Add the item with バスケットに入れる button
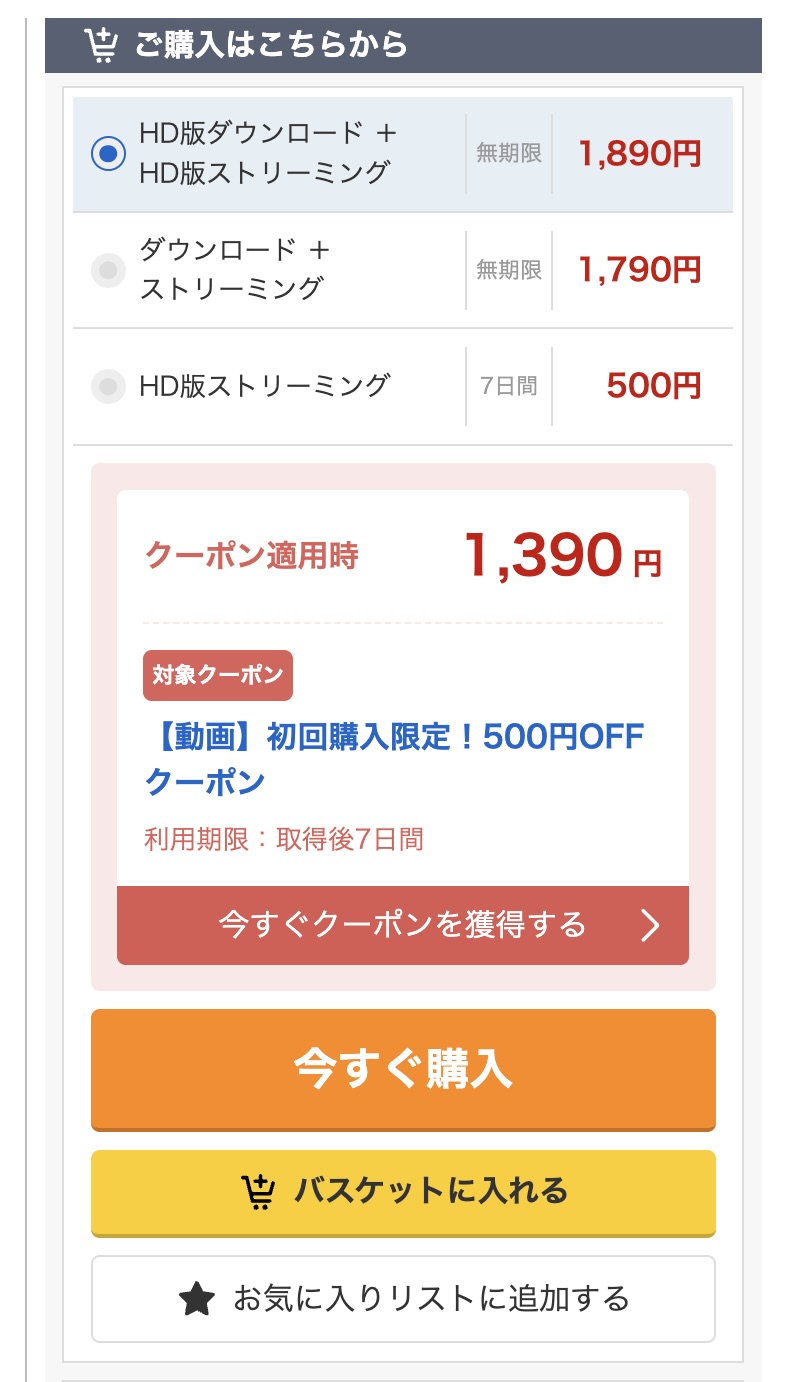797x1382 pixels. (403, 1192)
